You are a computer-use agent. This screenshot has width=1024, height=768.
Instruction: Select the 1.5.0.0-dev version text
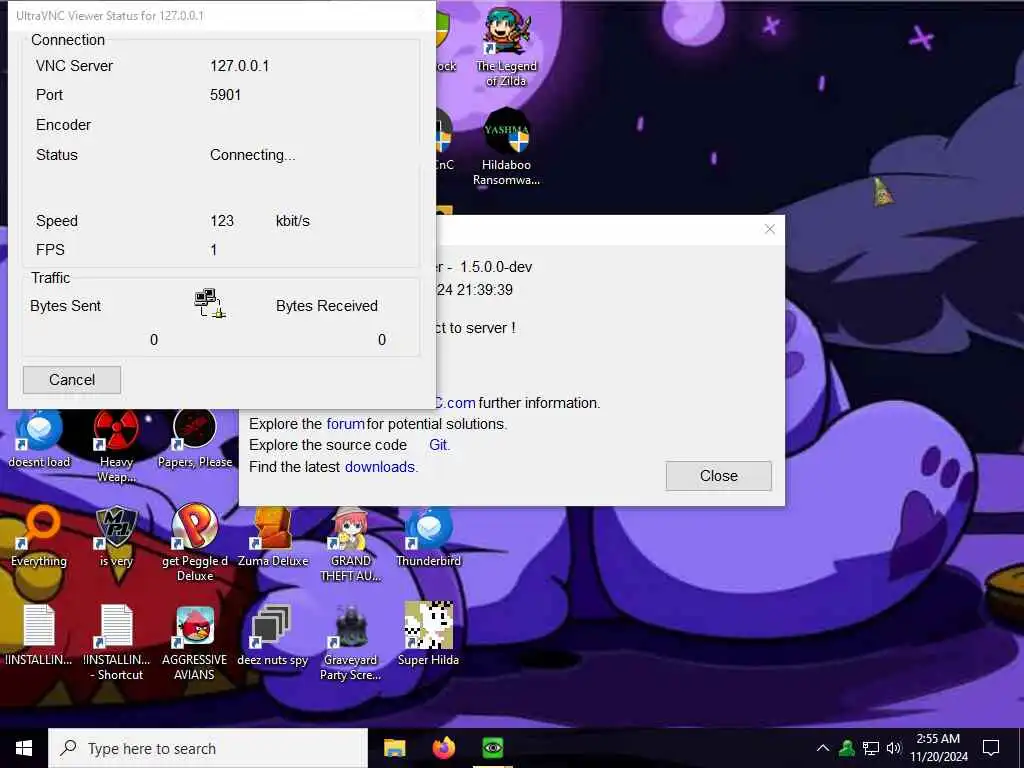[x=496, y=267]
